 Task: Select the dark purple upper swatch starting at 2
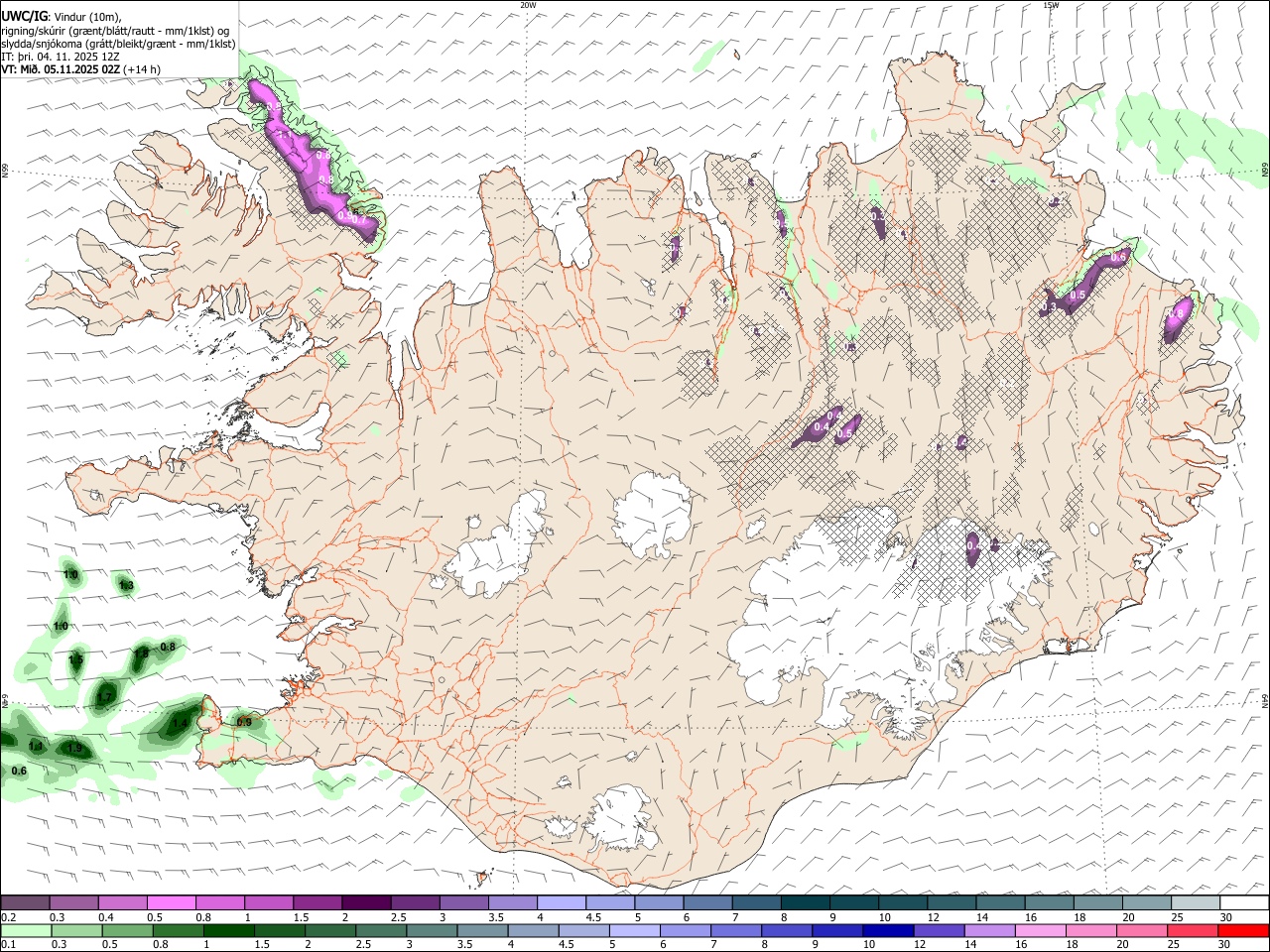click(366, 903)
